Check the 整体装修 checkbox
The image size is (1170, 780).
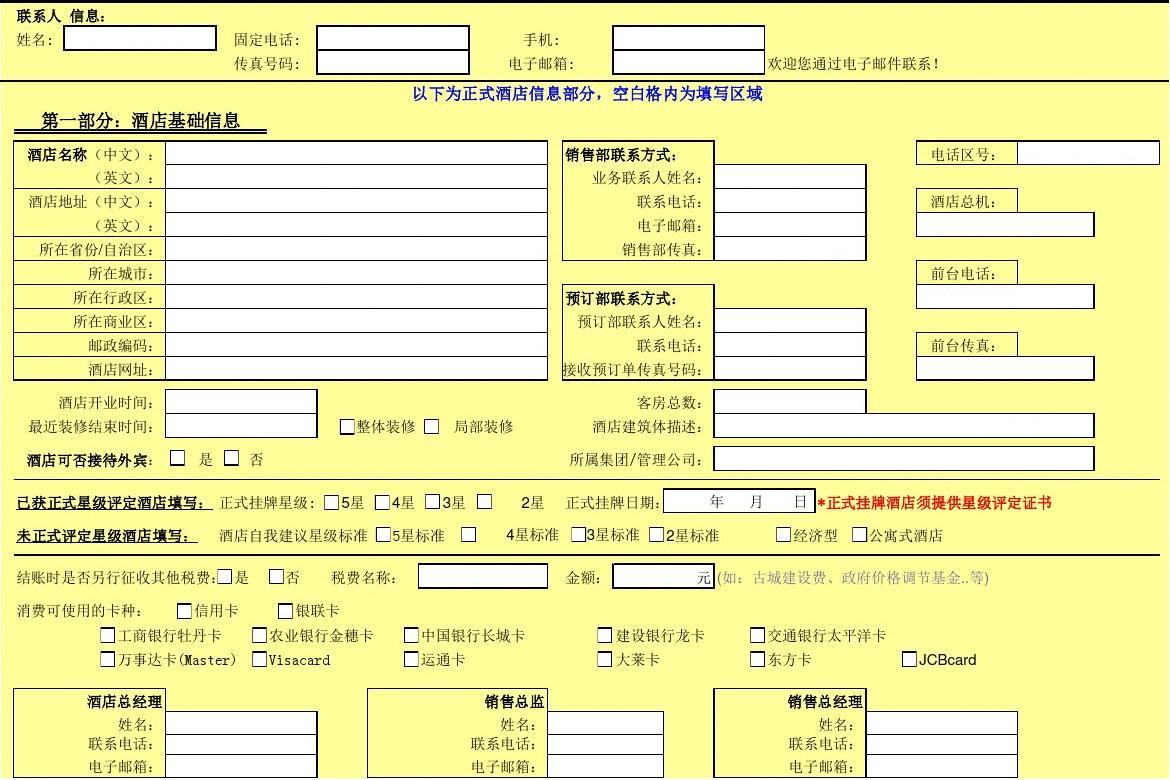[347, 426]
